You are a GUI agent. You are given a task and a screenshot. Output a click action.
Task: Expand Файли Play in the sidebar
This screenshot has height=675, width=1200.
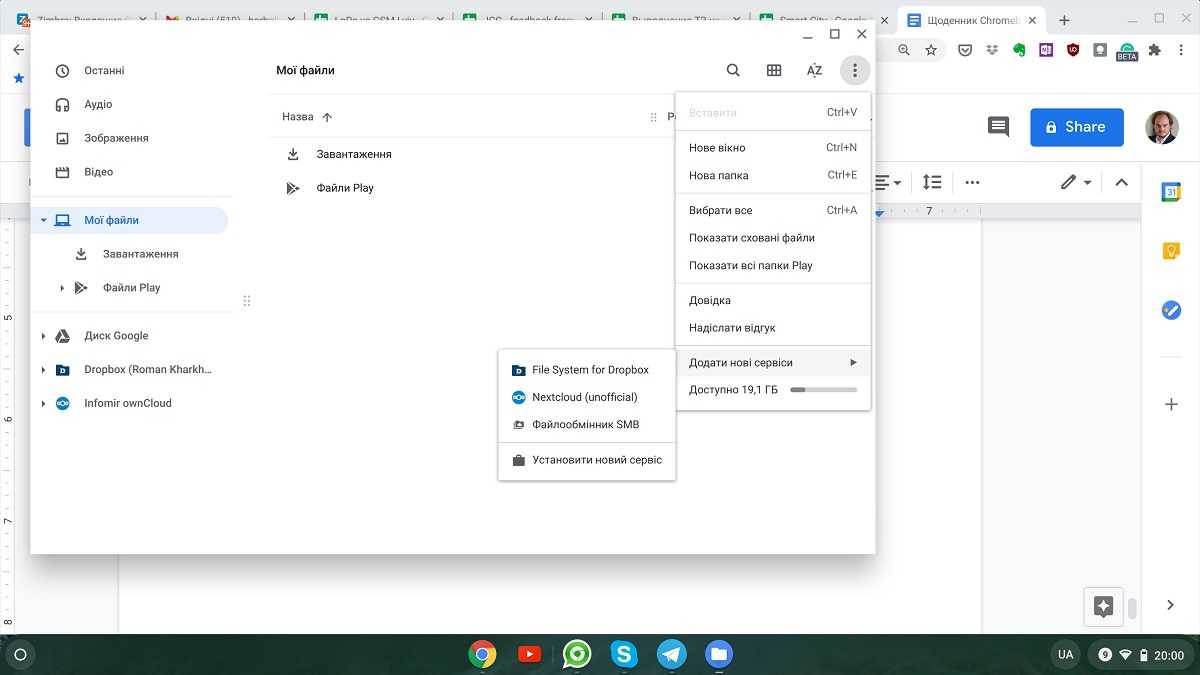62,288
